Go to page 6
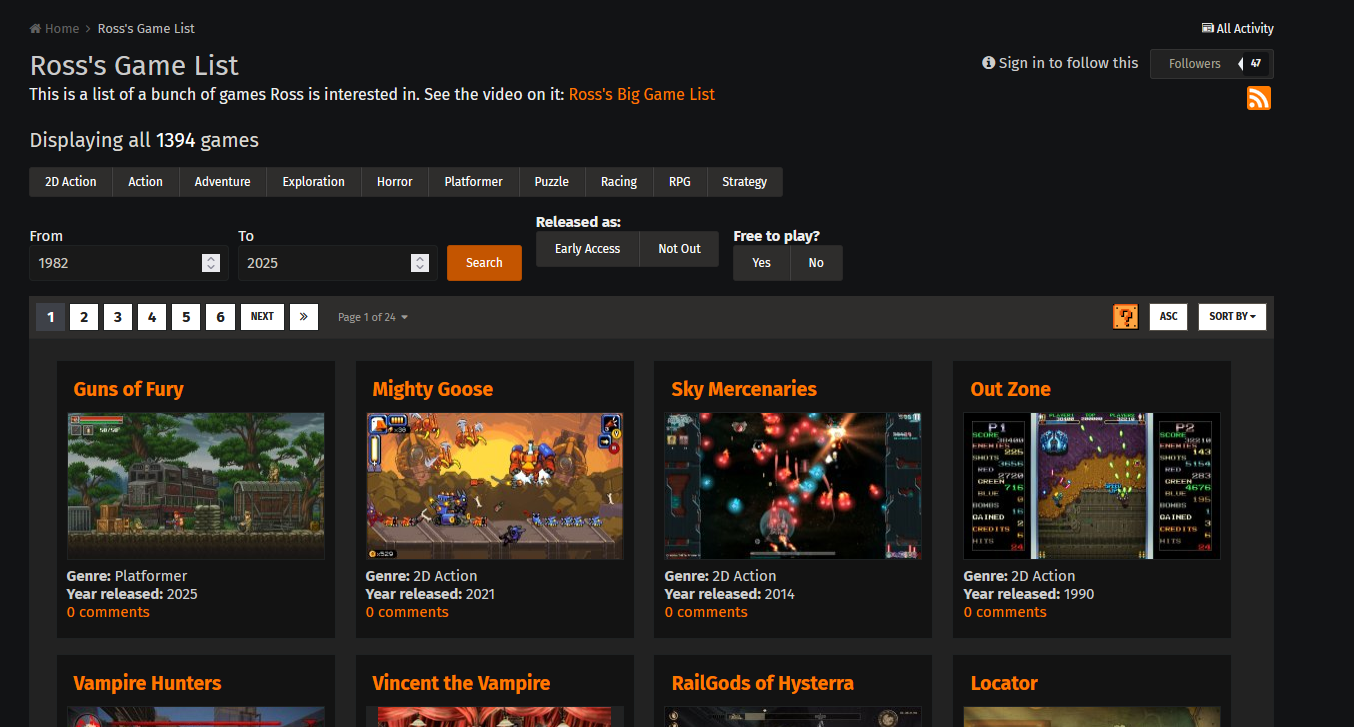Viewport: 1354px width, 727px height. click(220, 317)
